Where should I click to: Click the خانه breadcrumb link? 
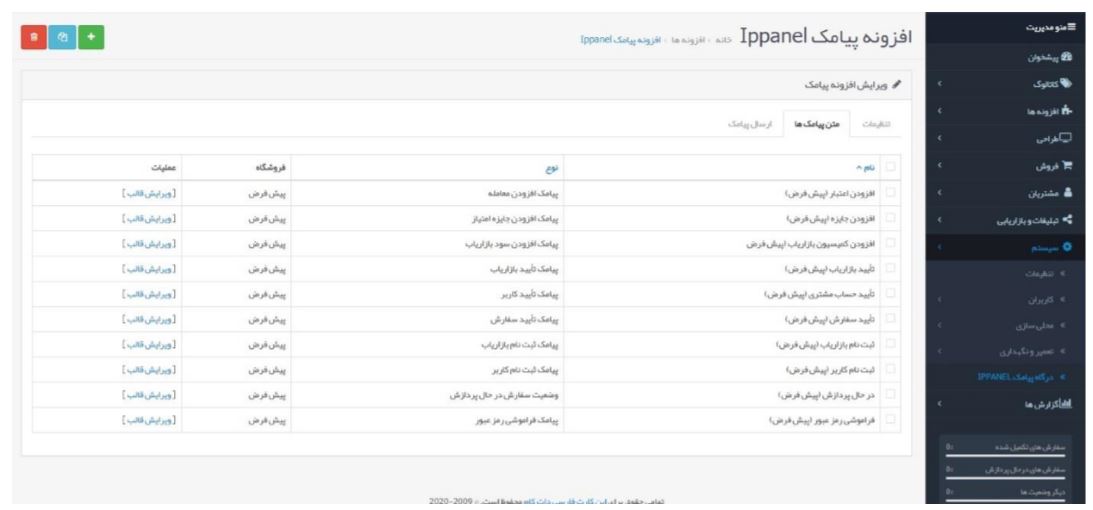pos(724,40)
